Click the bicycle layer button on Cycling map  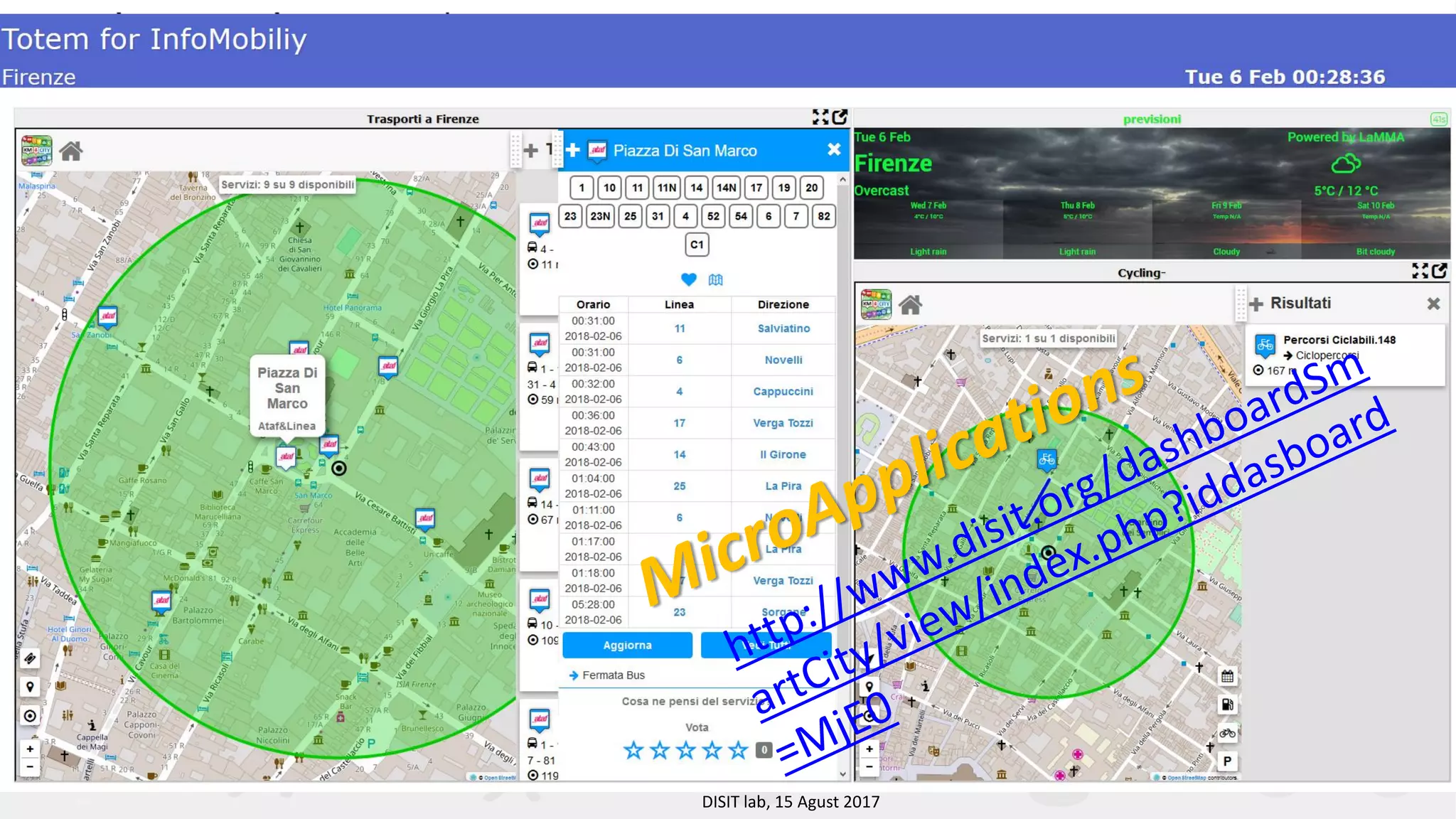click(x=1227, y=733)
